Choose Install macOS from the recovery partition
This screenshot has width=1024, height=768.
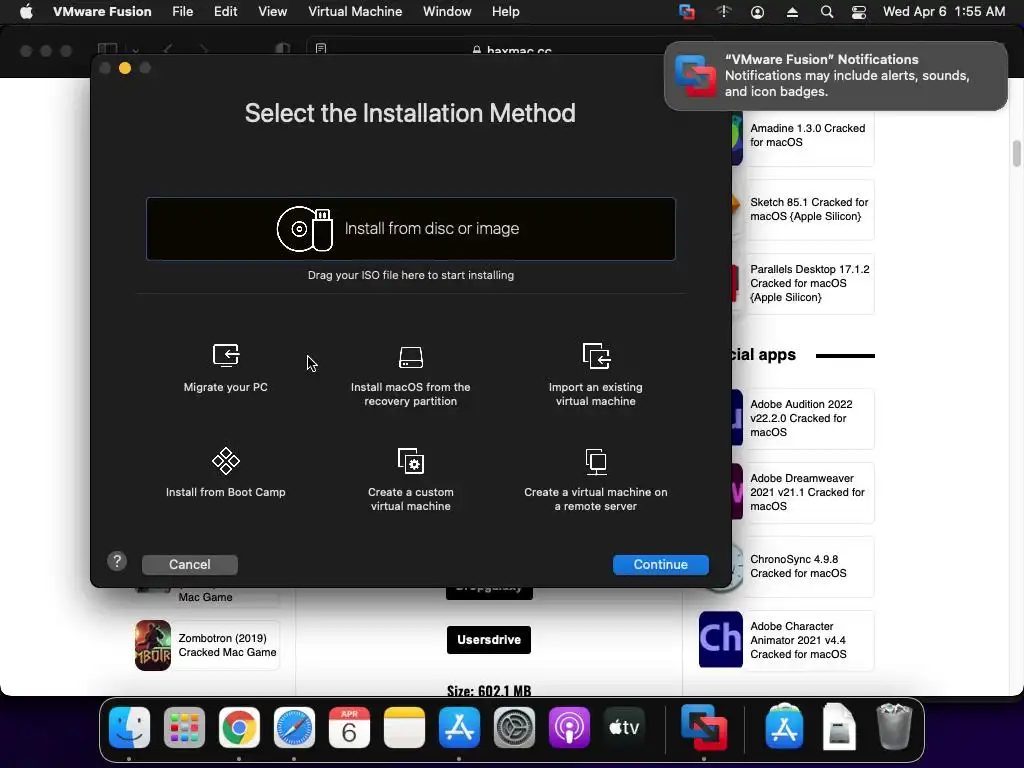click(x=410, y=376)
